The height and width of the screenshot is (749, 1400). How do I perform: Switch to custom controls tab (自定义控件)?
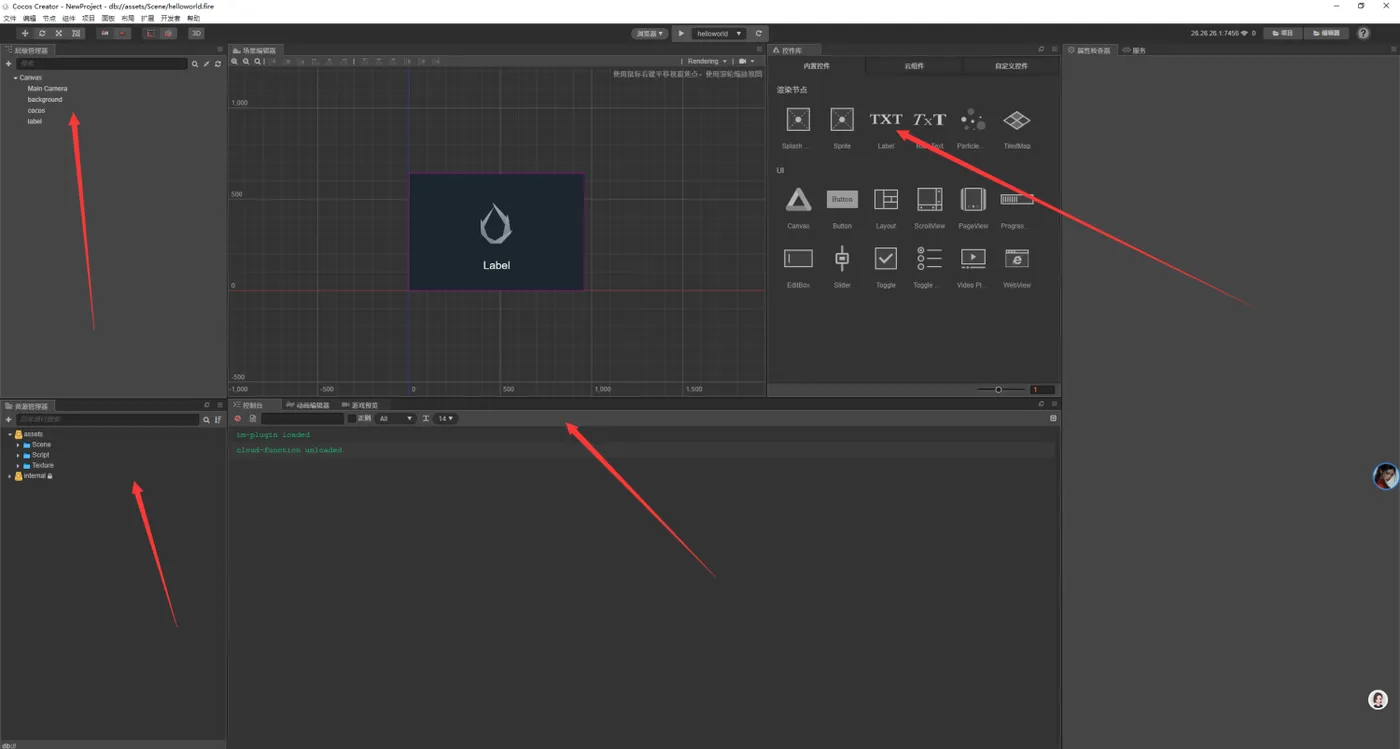point(1011,66)
